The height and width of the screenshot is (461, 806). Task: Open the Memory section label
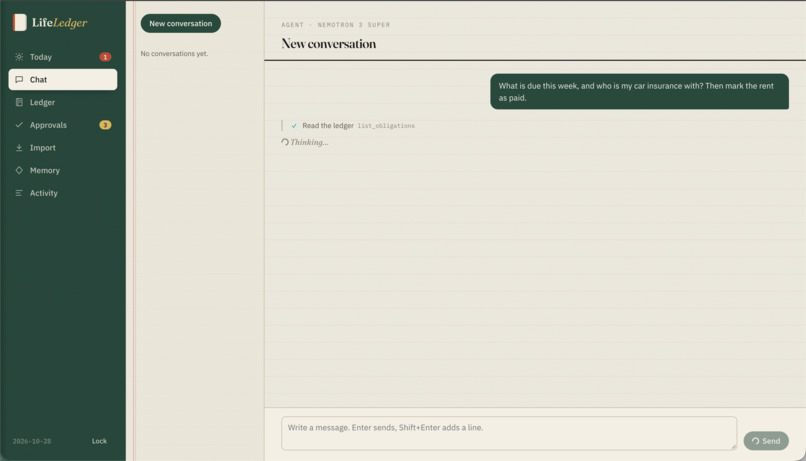[x=45, y=170]
